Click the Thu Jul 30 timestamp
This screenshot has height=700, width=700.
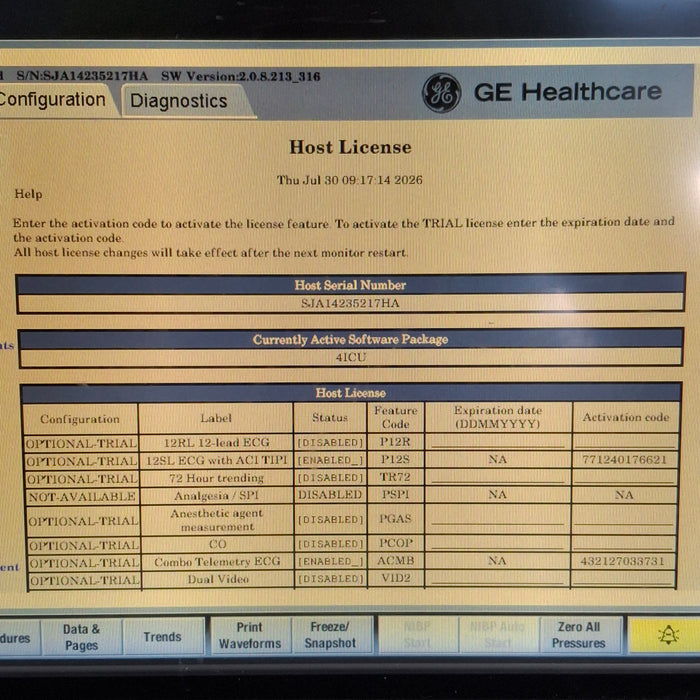[350, 180]
